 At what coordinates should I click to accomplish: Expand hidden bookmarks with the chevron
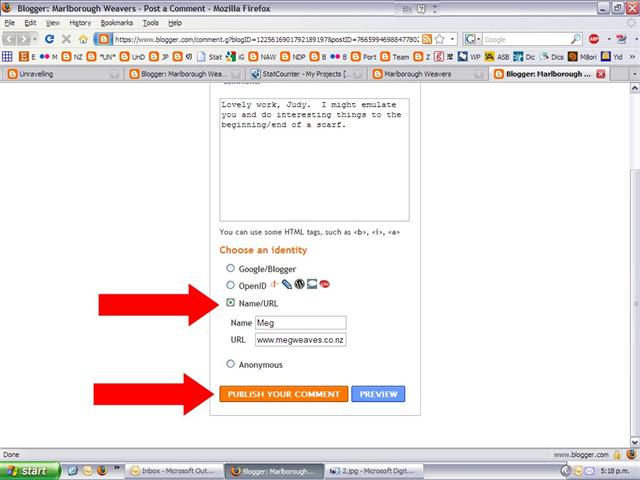pyautogui.click(x=633, y=57)
